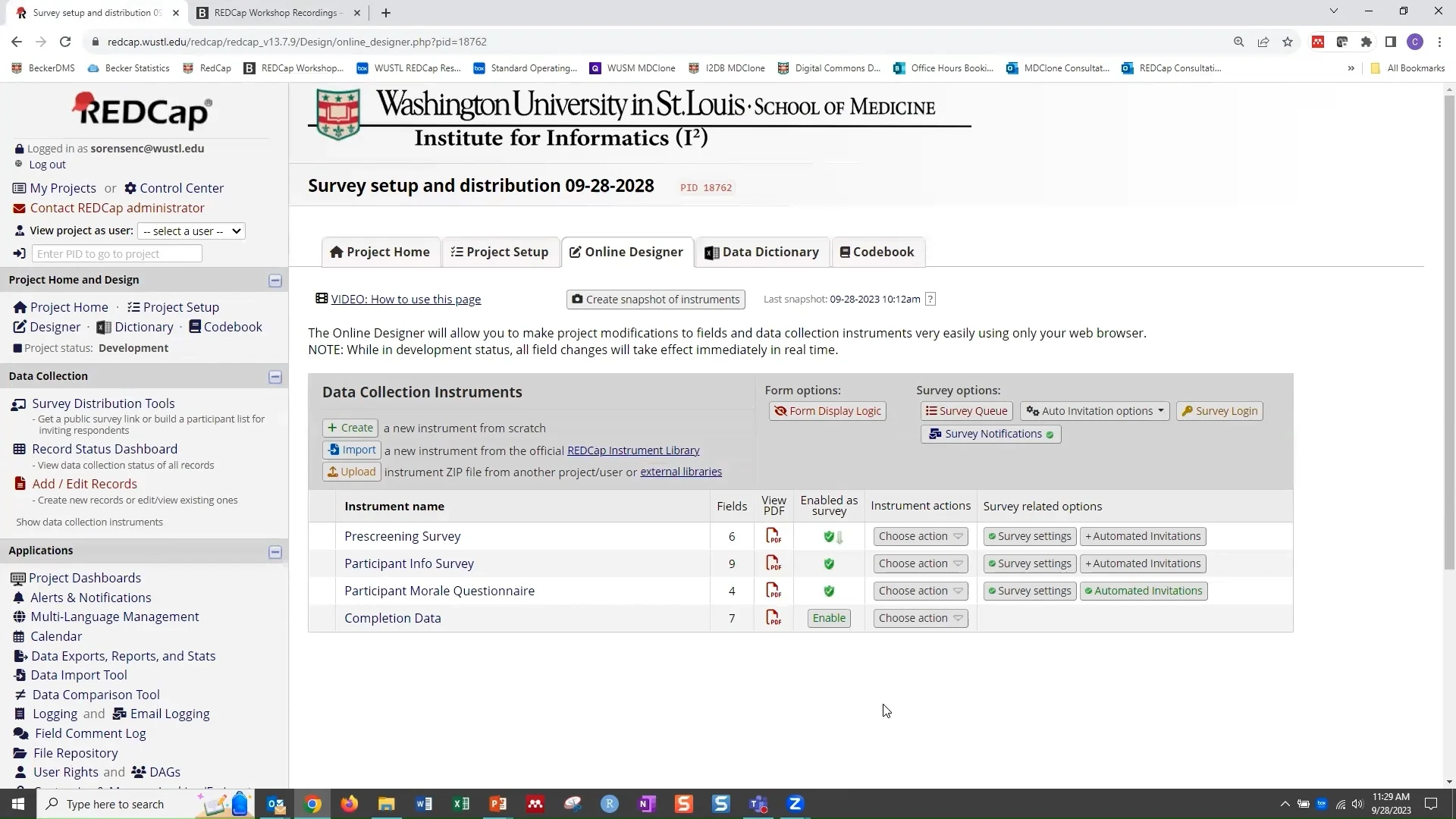This screenshot has width=1456, height=819.
Task: Open Alerts & Notifications
Action: pyautogui.click(x=90, y=598)
